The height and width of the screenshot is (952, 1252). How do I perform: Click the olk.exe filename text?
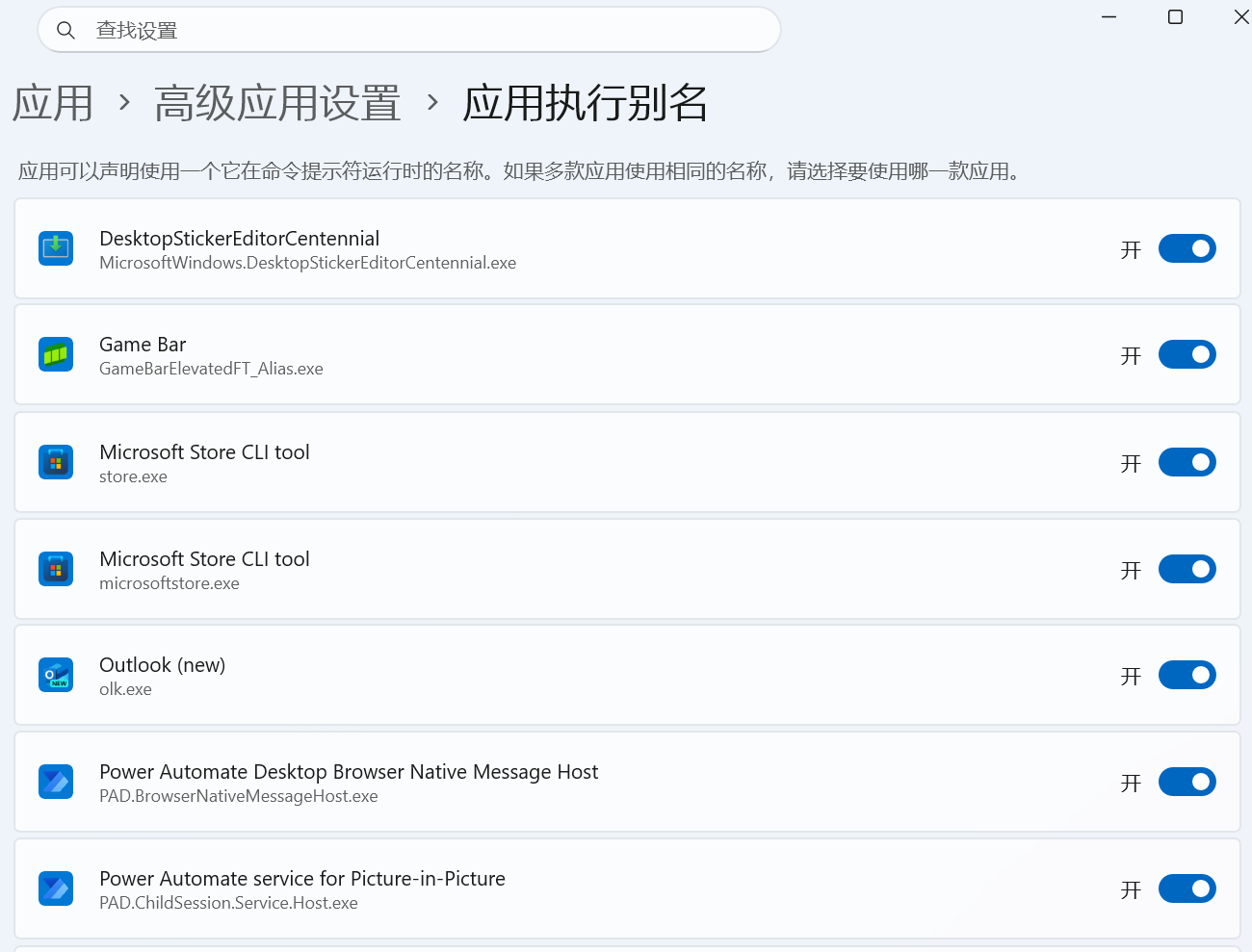(x=125, y=689)
